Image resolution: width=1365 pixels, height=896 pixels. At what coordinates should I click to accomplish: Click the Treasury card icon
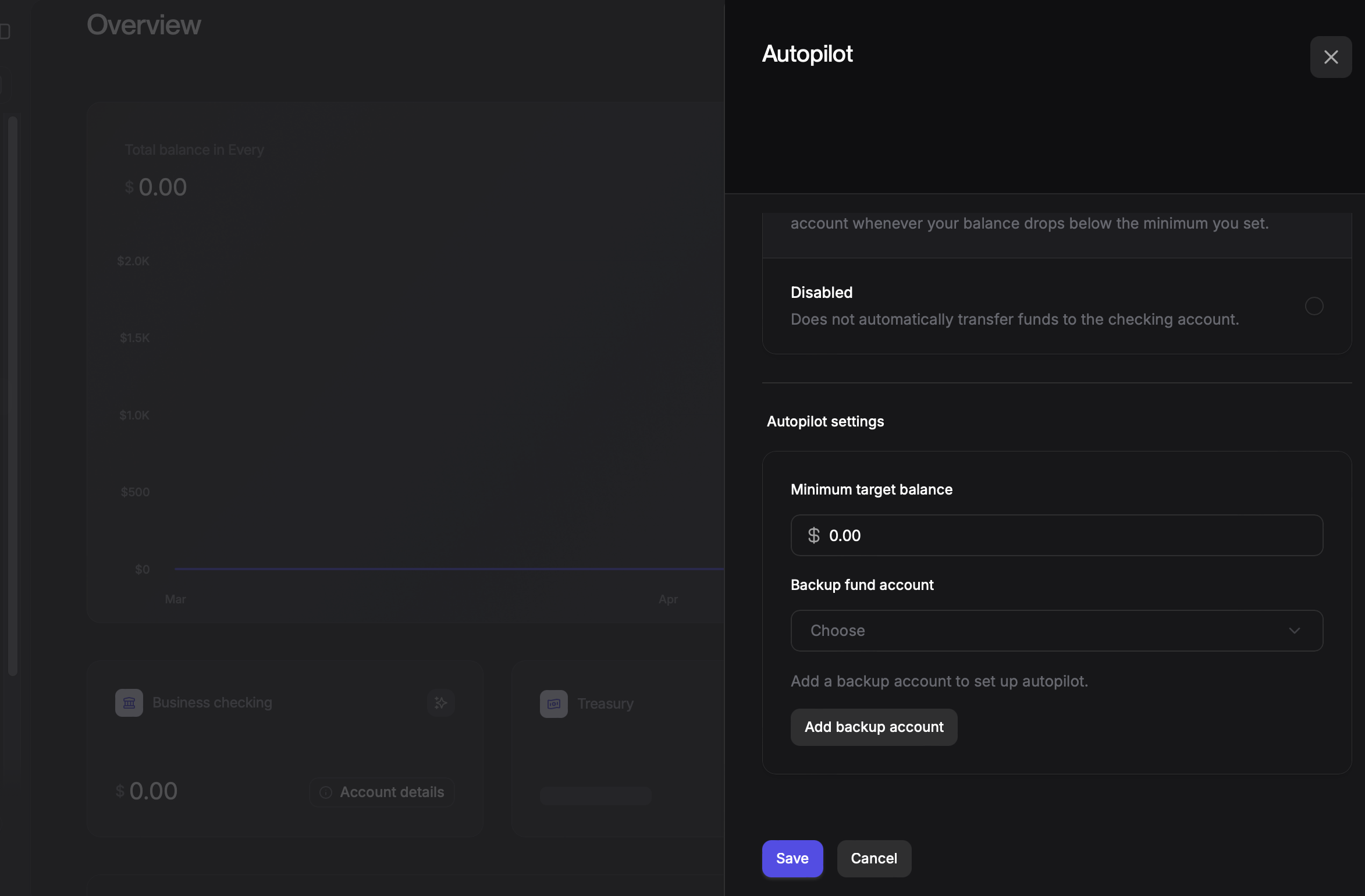(x=553, y=704)
